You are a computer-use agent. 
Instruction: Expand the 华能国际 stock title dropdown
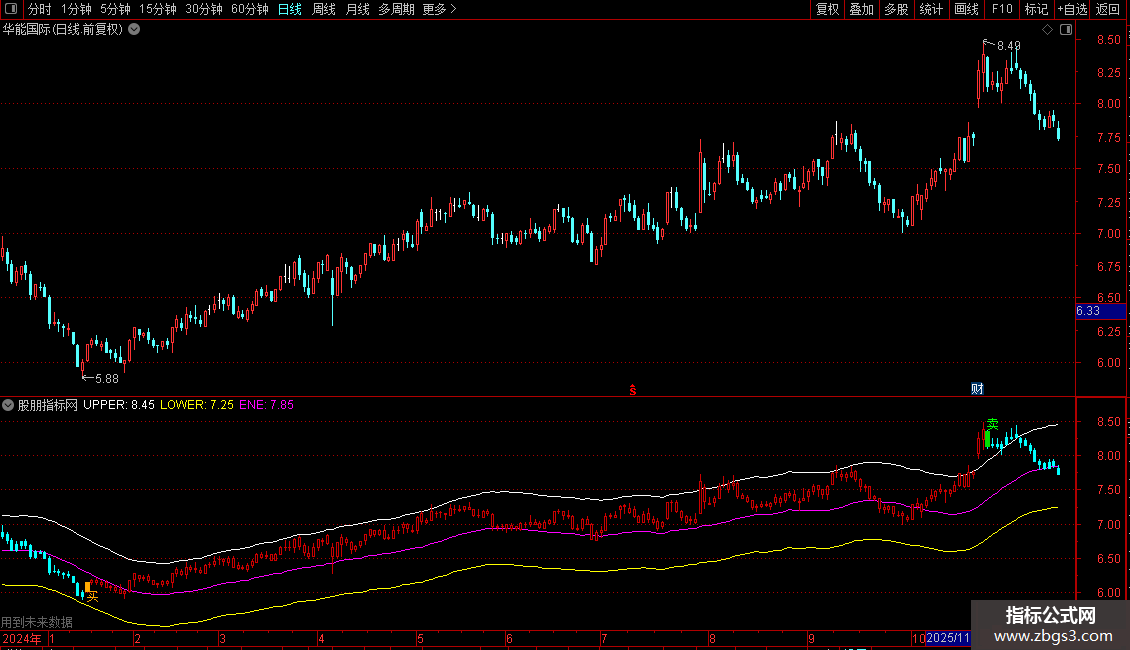134,29
